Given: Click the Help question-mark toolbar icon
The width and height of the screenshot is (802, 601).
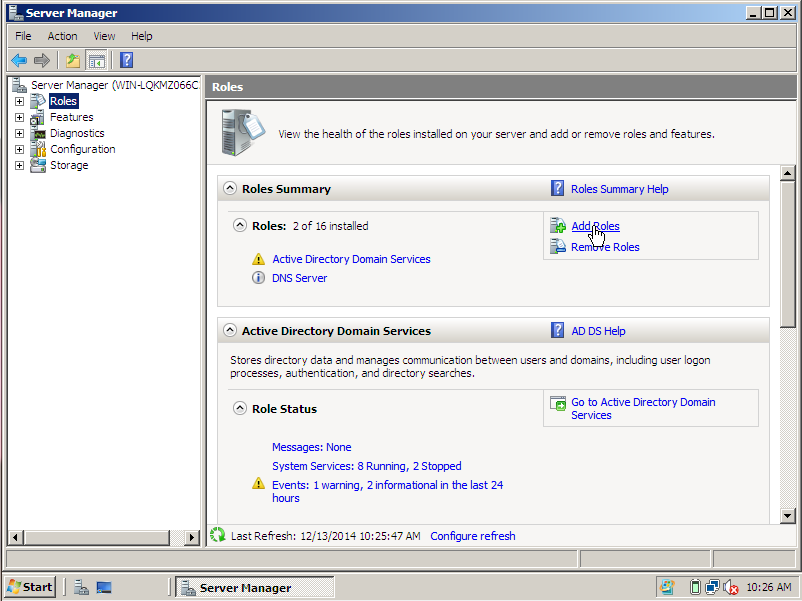Looking at the screenshot, I should click(x=126, y=60).
